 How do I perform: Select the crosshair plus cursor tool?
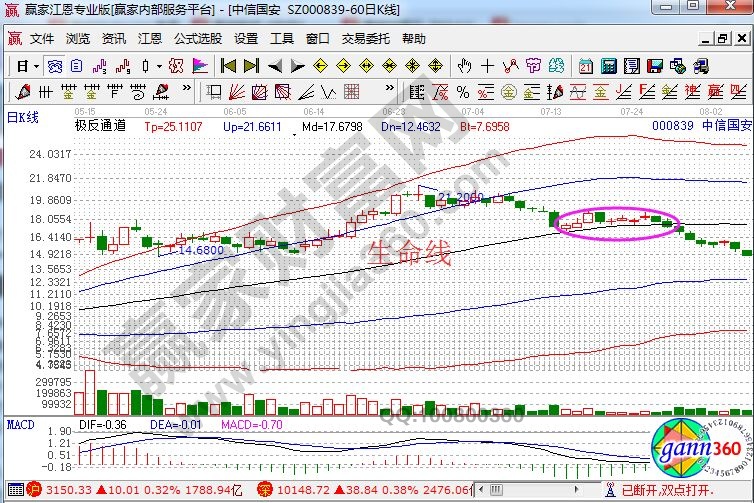(x=487, y=66)
